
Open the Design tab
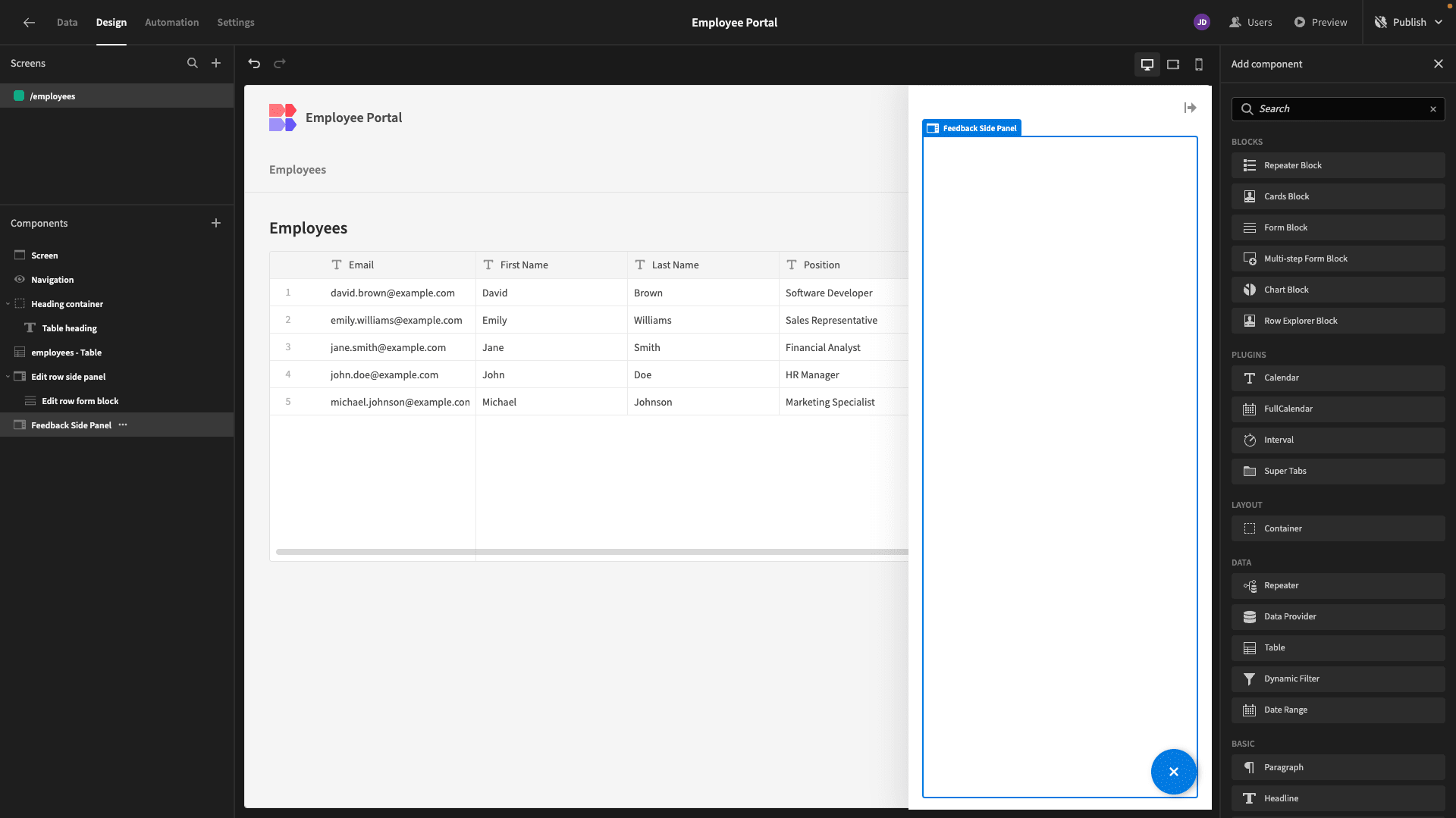pyautogui.click(x=111, y=22)
